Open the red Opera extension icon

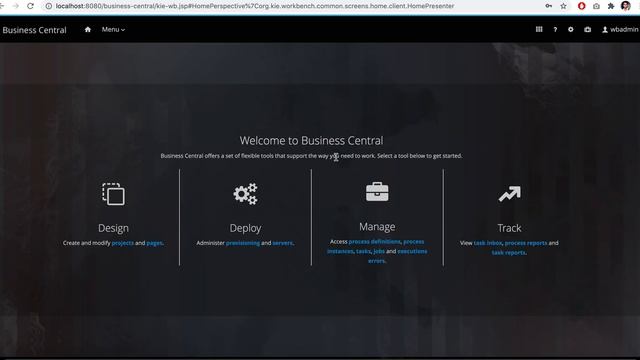coord(582,6)
